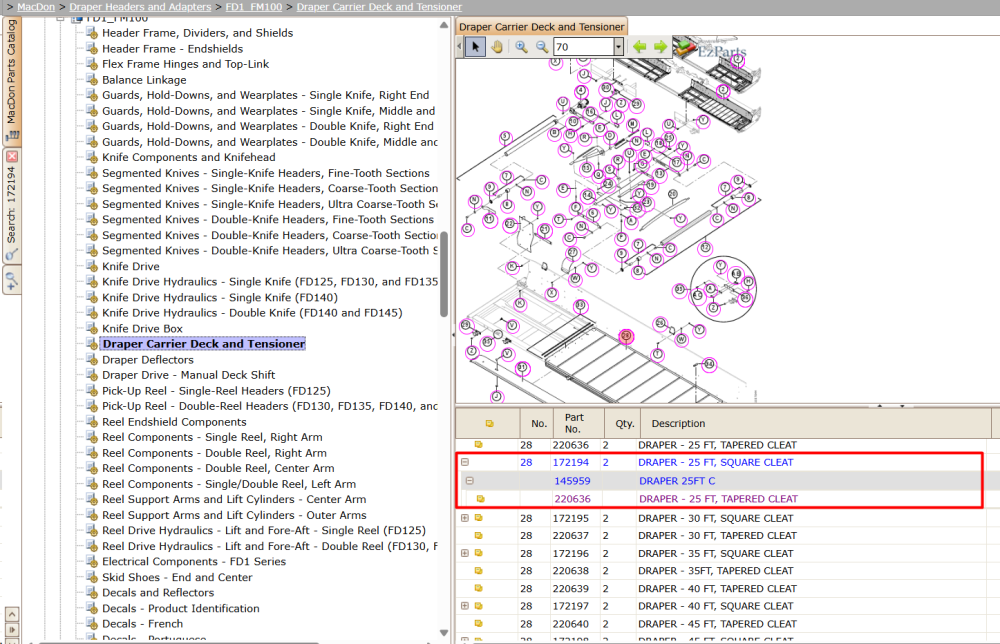Viewport: 1000px width, 644px height.
Task: Select Pick-Up Reel - Single-Reel Headers (FD125)
Action: click(216, 391)
